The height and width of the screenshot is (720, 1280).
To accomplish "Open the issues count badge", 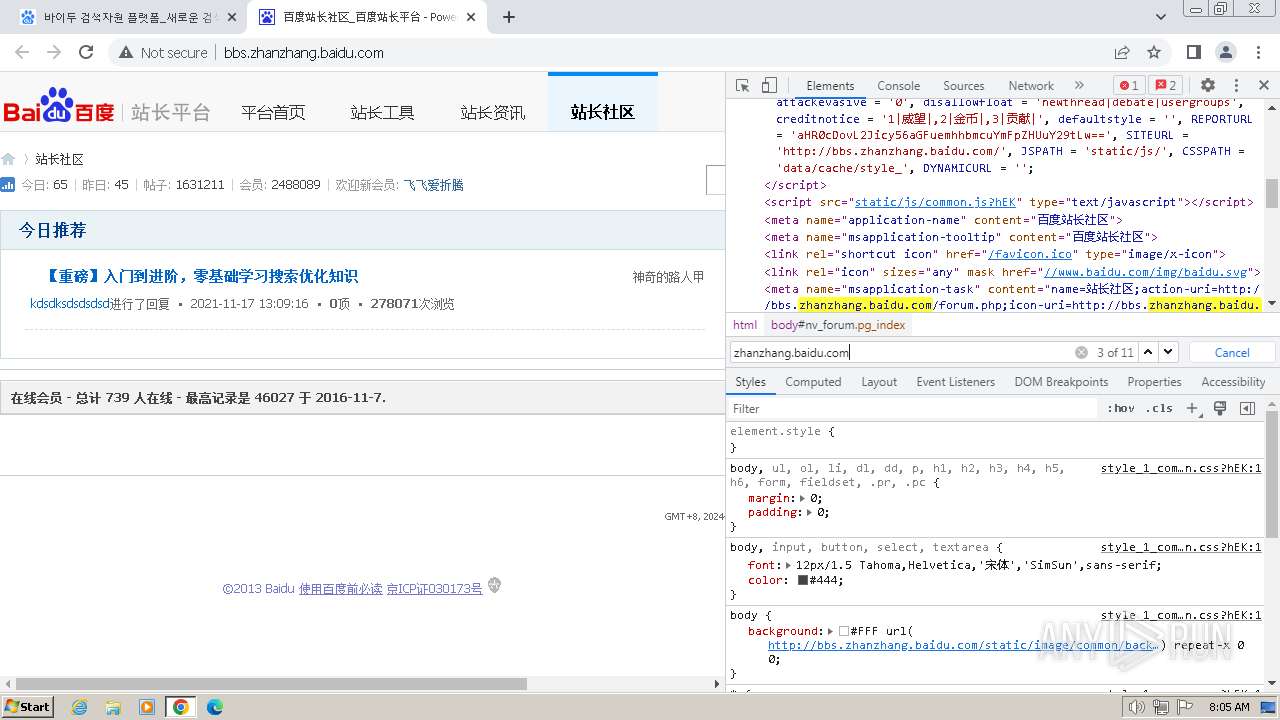I will click(x=1164, y=86).
